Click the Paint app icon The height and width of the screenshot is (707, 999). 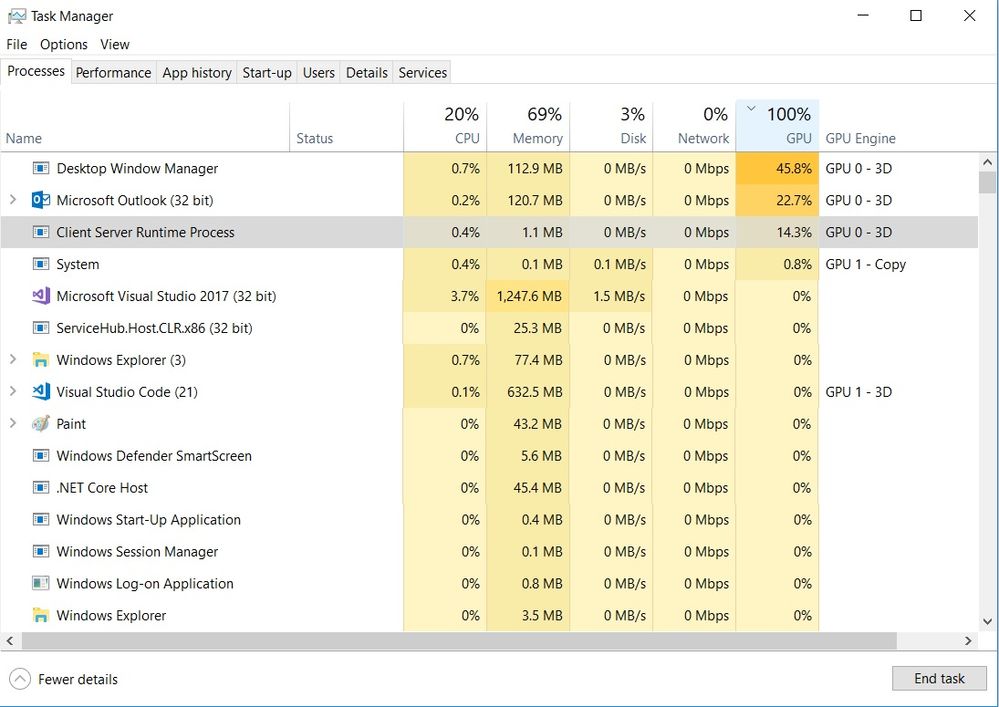pyautogui.click(x=41, y=424)
